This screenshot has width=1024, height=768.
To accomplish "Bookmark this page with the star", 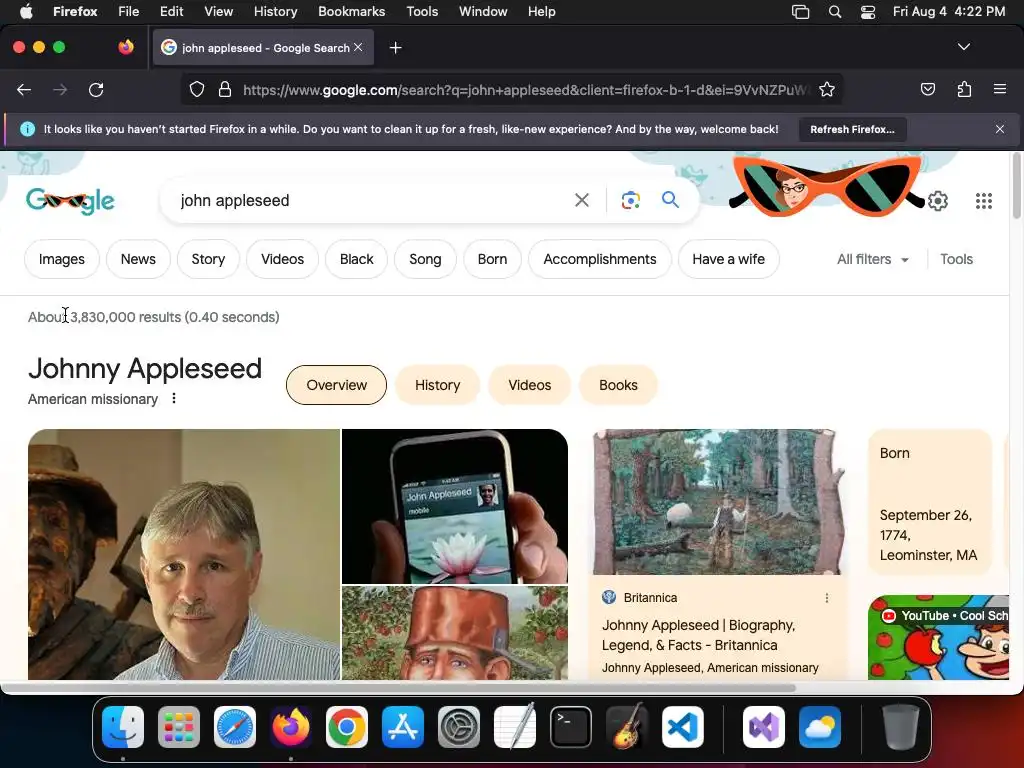I will tap(827, 89).
